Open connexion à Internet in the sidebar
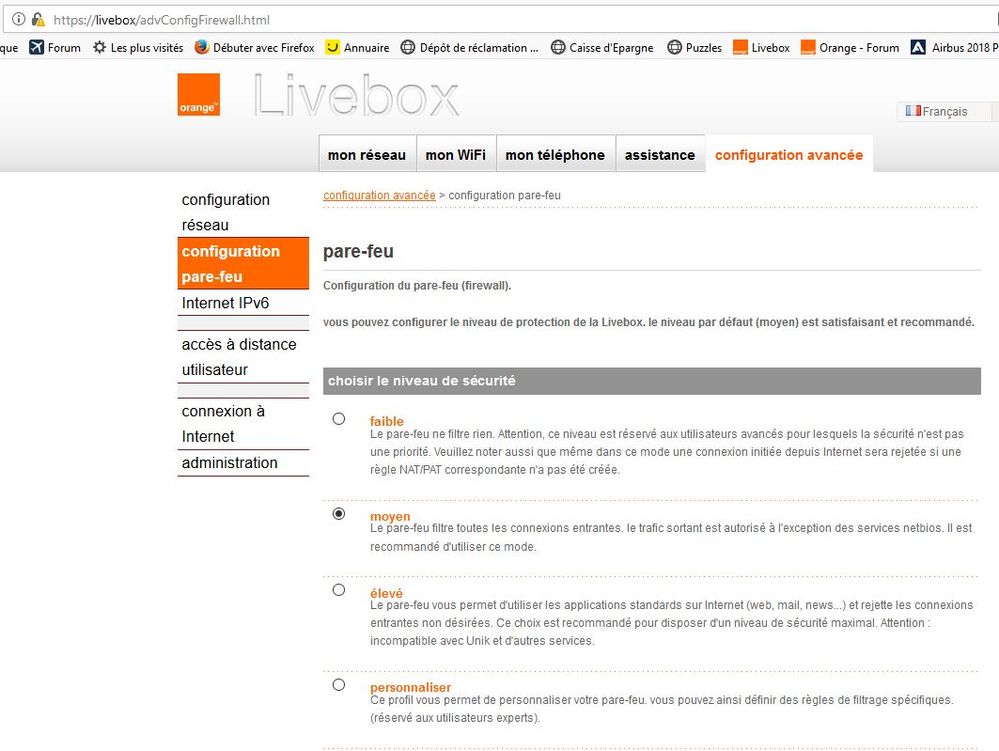This screenshot has height=751, width=999. [243, 424]
